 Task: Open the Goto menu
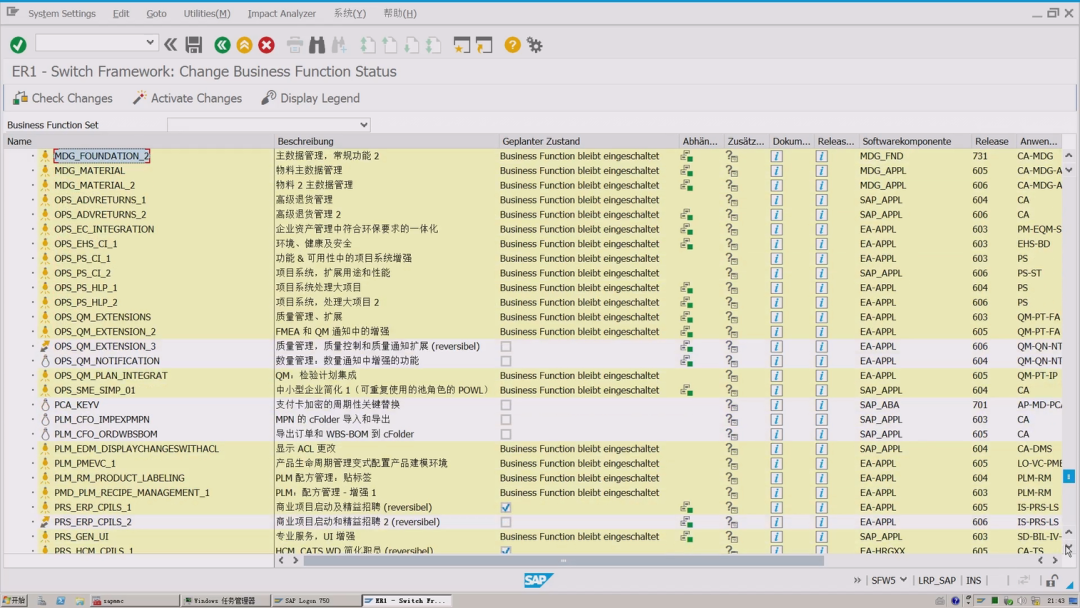[156, 13]
